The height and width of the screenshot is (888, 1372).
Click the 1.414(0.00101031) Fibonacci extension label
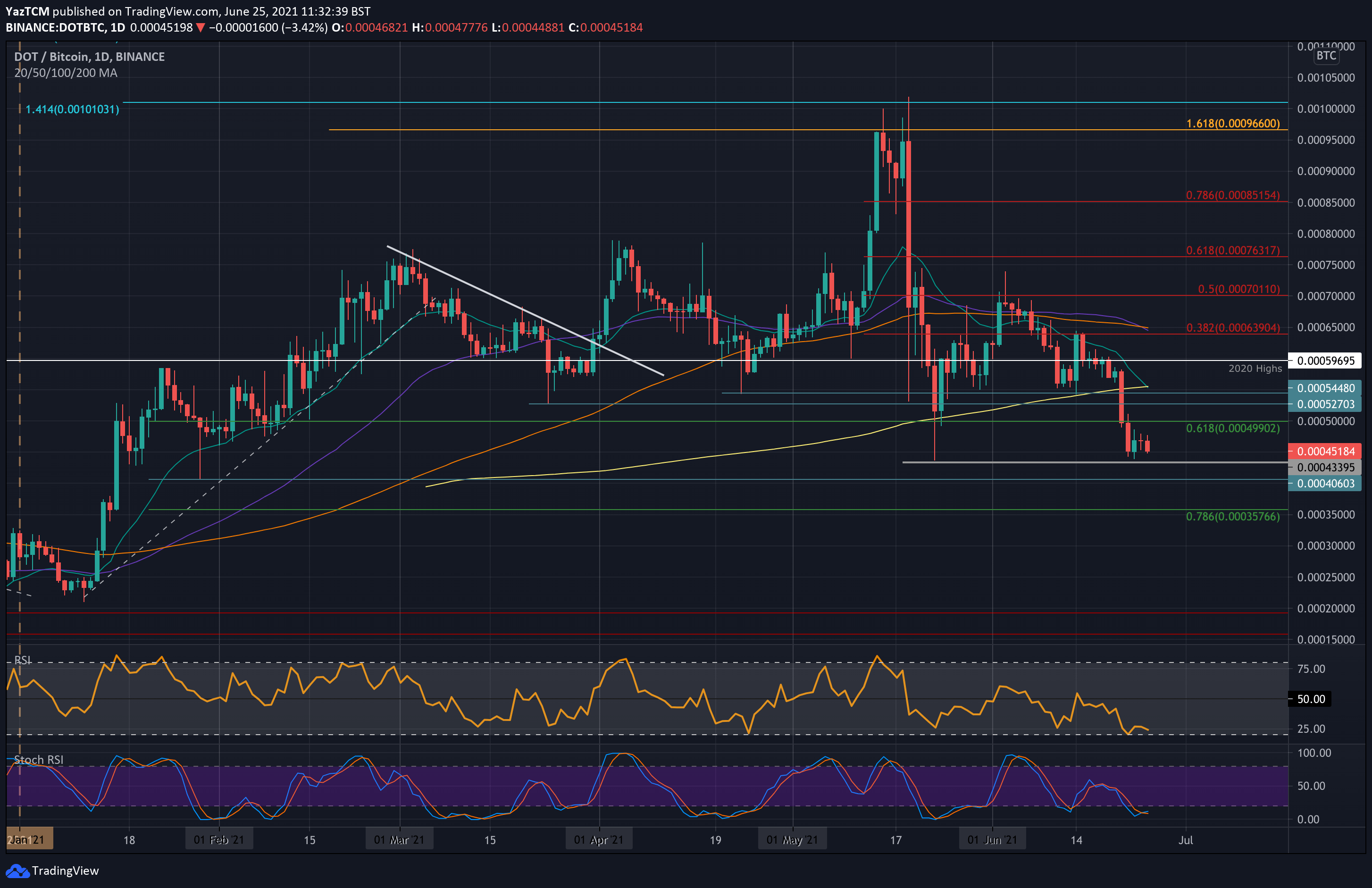[72, 109]
